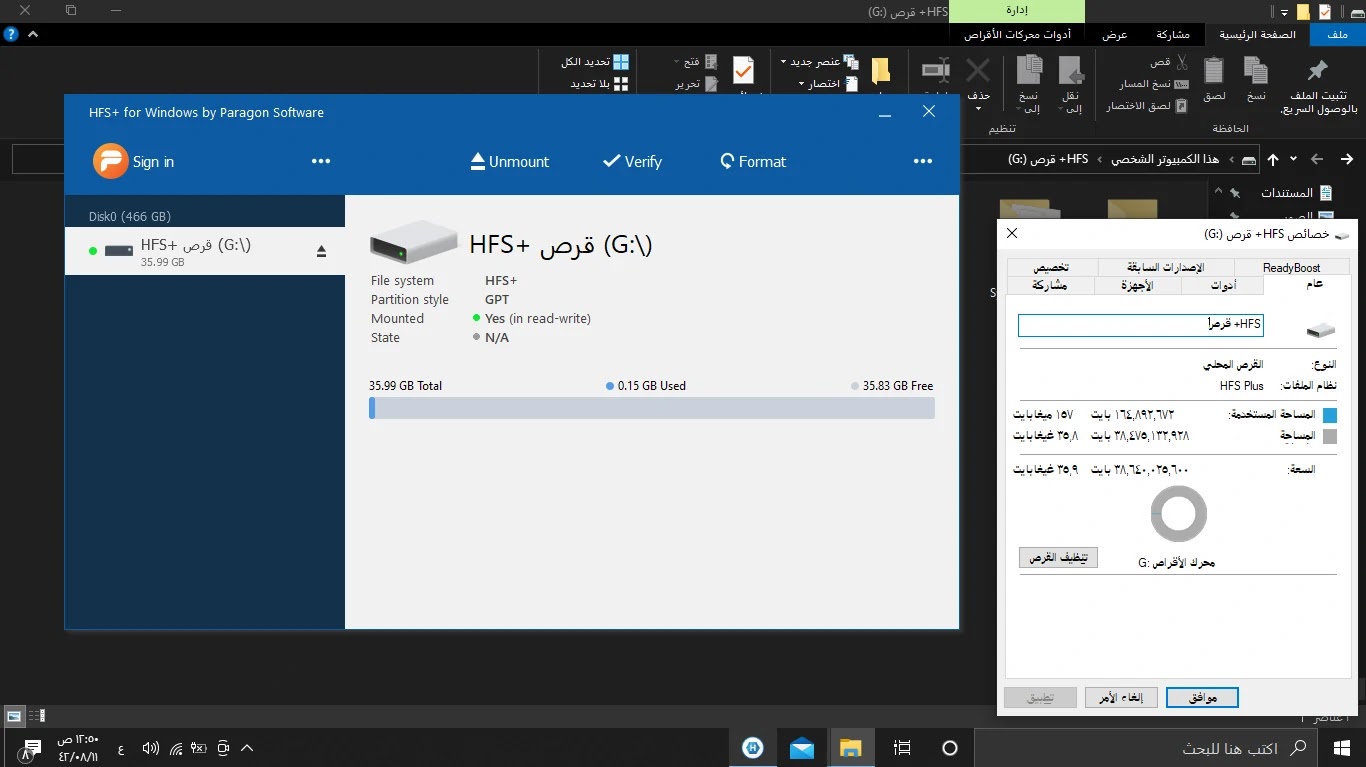Click هذا الكمبيوتر الشخصي in address breadcrumb
The image size is (1366, 767).
coord(1164,160)
